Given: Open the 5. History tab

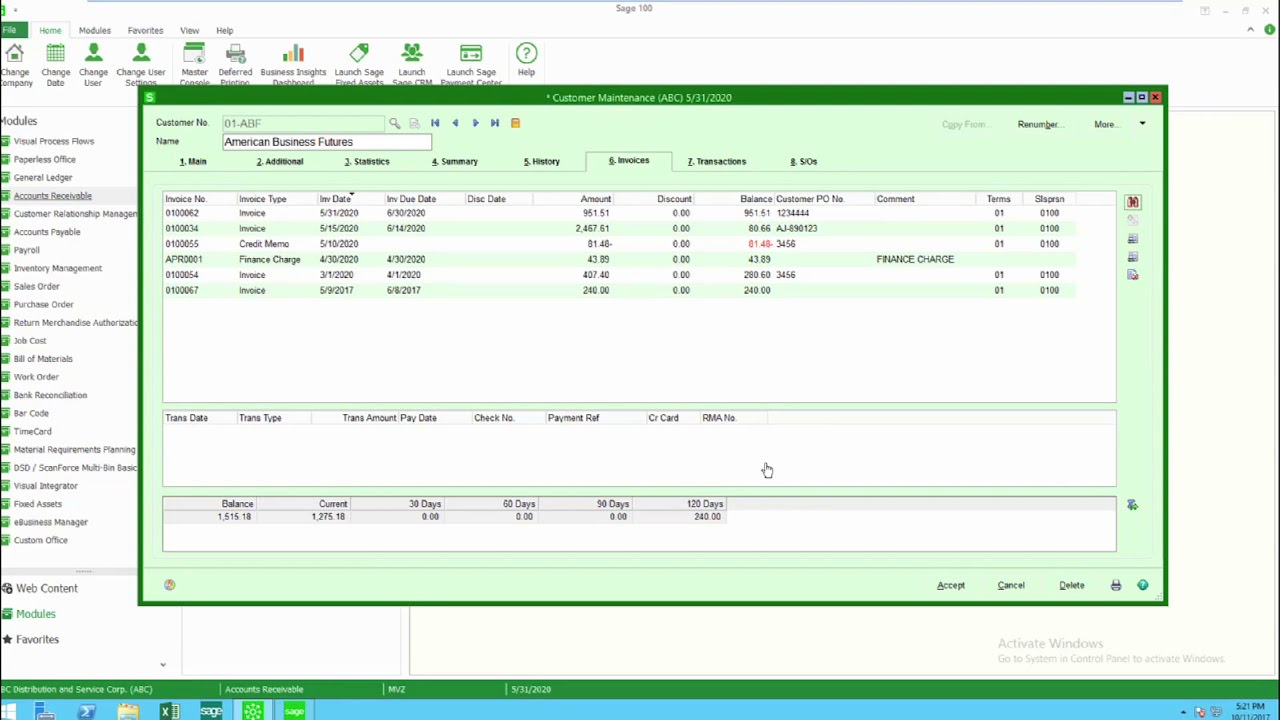Looking at the screenshot, I should [542, 161].
